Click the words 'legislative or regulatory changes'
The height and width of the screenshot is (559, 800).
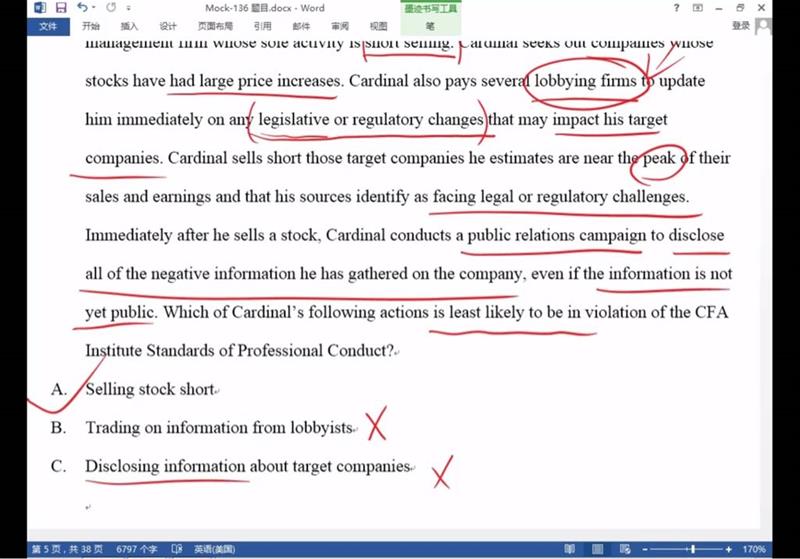(x=370, y=120)
